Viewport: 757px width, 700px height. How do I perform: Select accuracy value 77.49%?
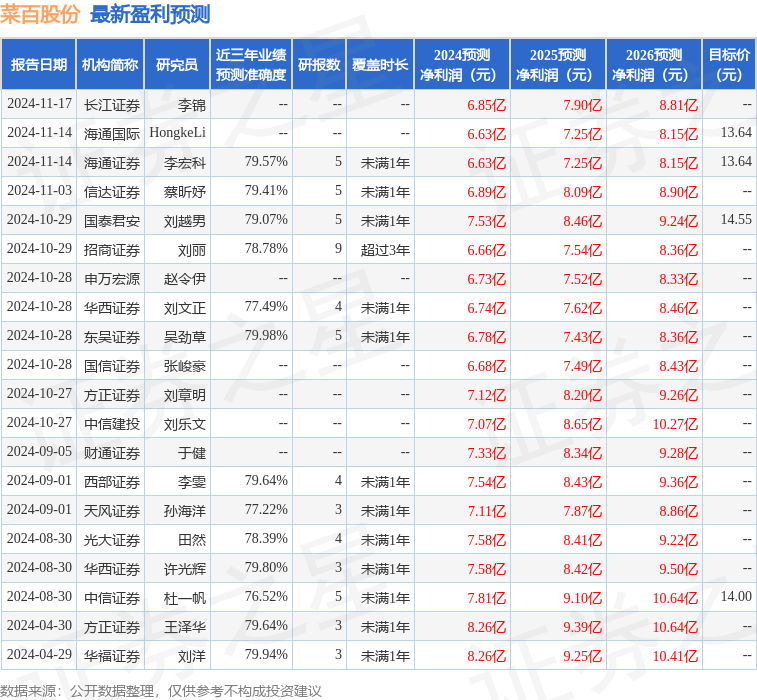click(266, 306)
